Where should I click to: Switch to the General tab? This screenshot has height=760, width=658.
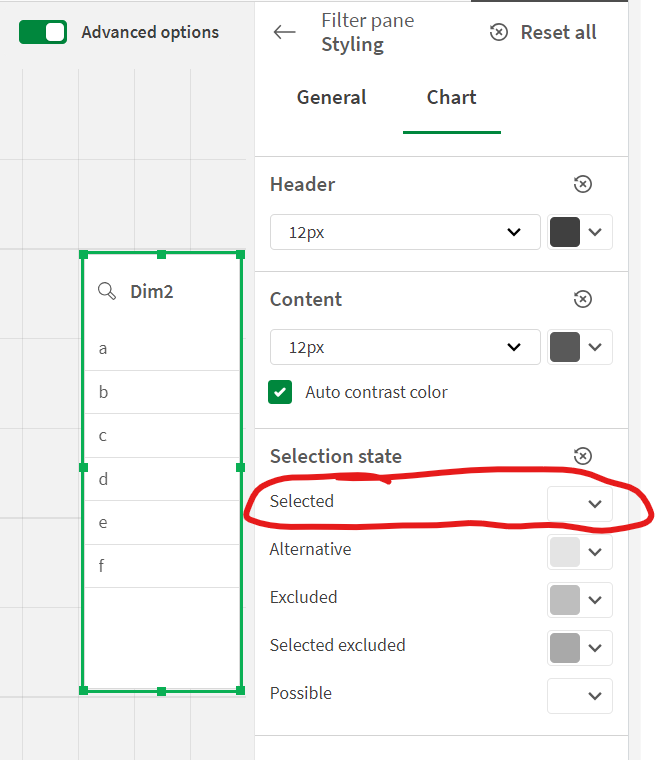[x=331, y=97]
